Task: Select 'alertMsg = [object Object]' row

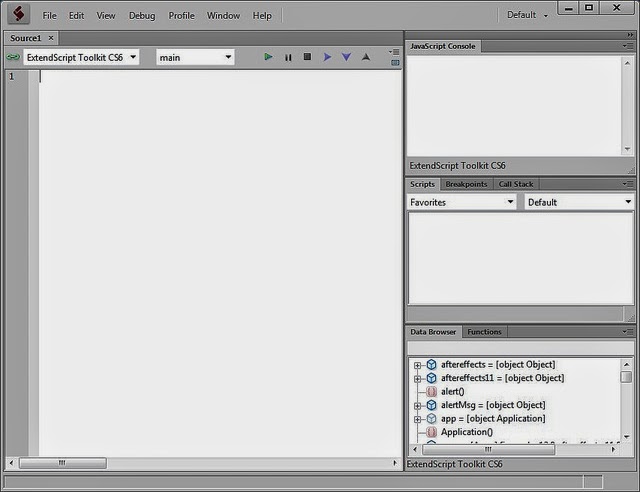Action: point(493,405)
